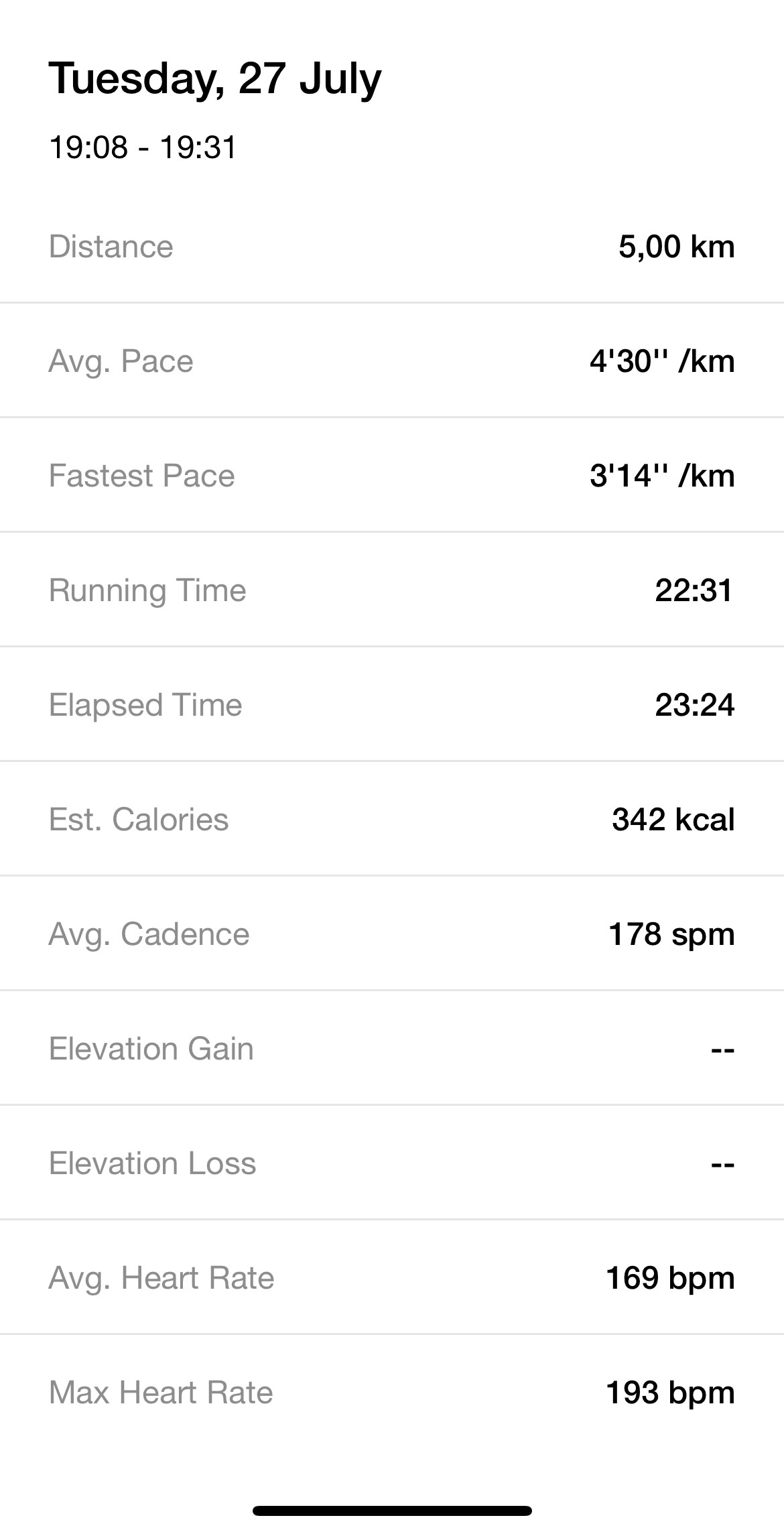Select the Distance row label

(x=111, y=247)
